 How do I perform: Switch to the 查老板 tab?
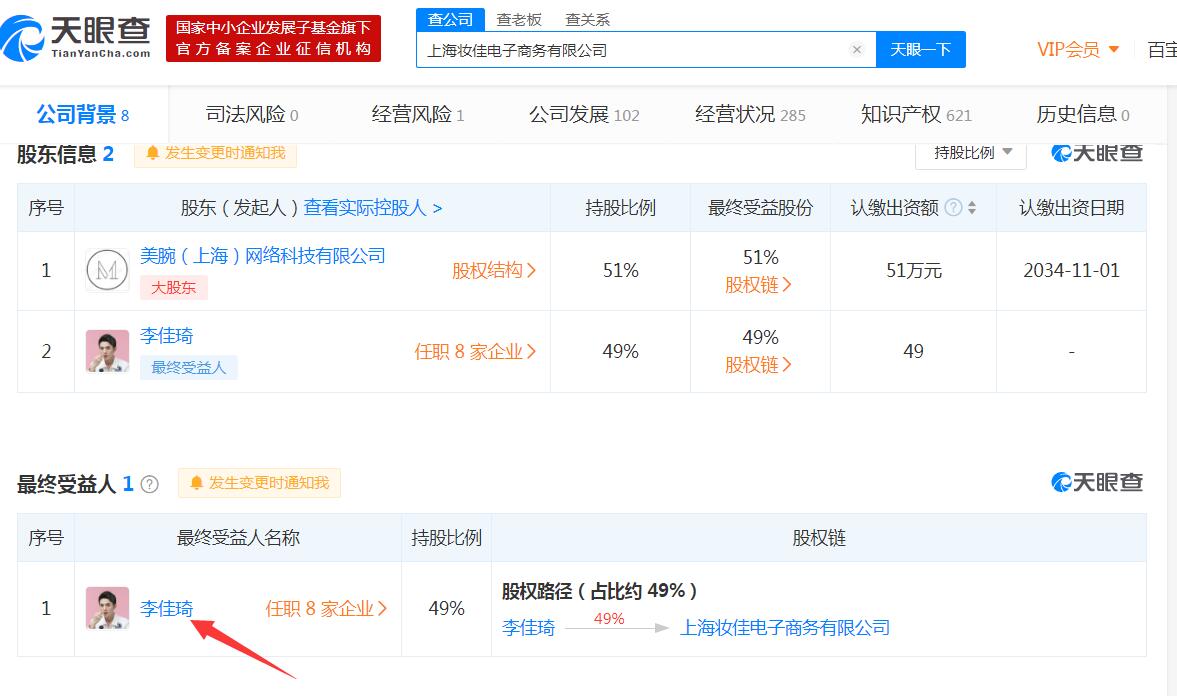[x=519, y=20]
